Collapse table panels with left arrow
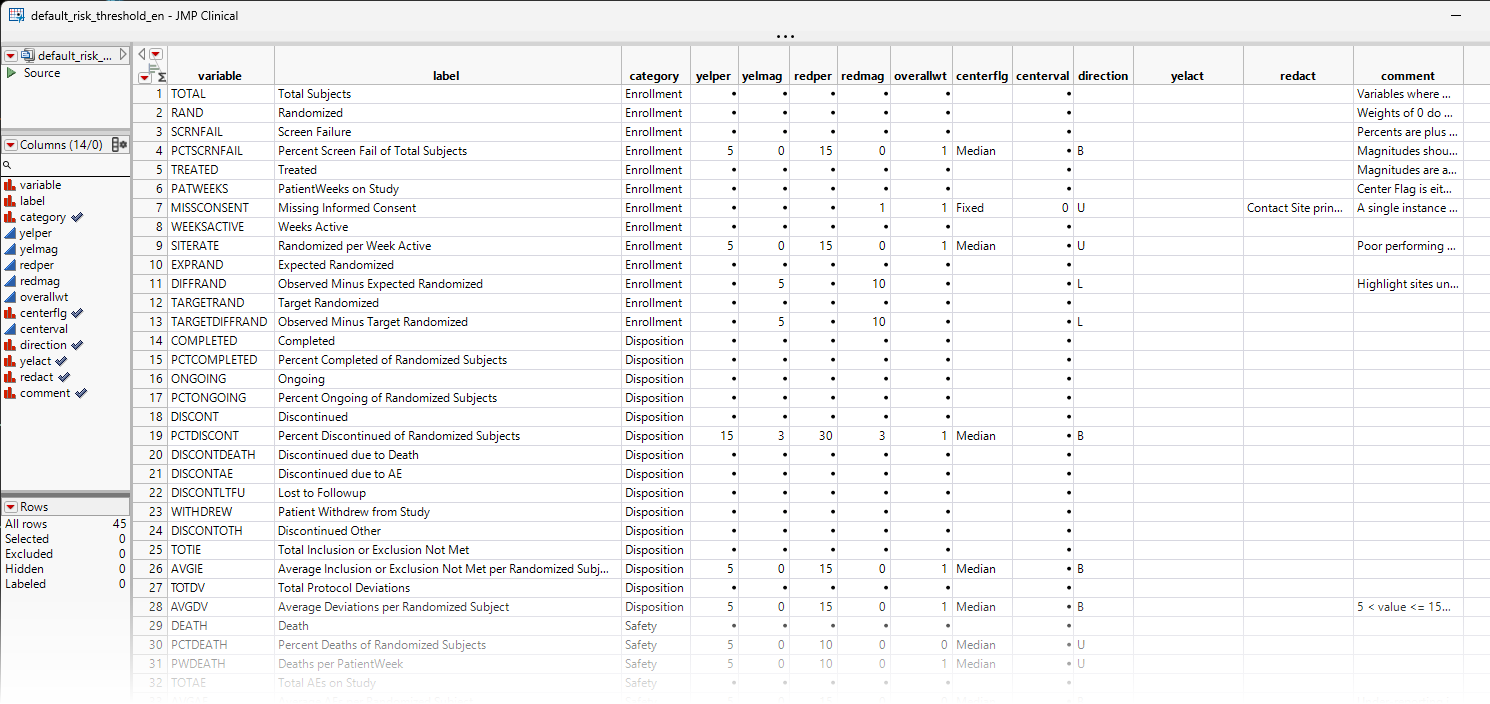The image size is (1490, 704). [141, 54]
